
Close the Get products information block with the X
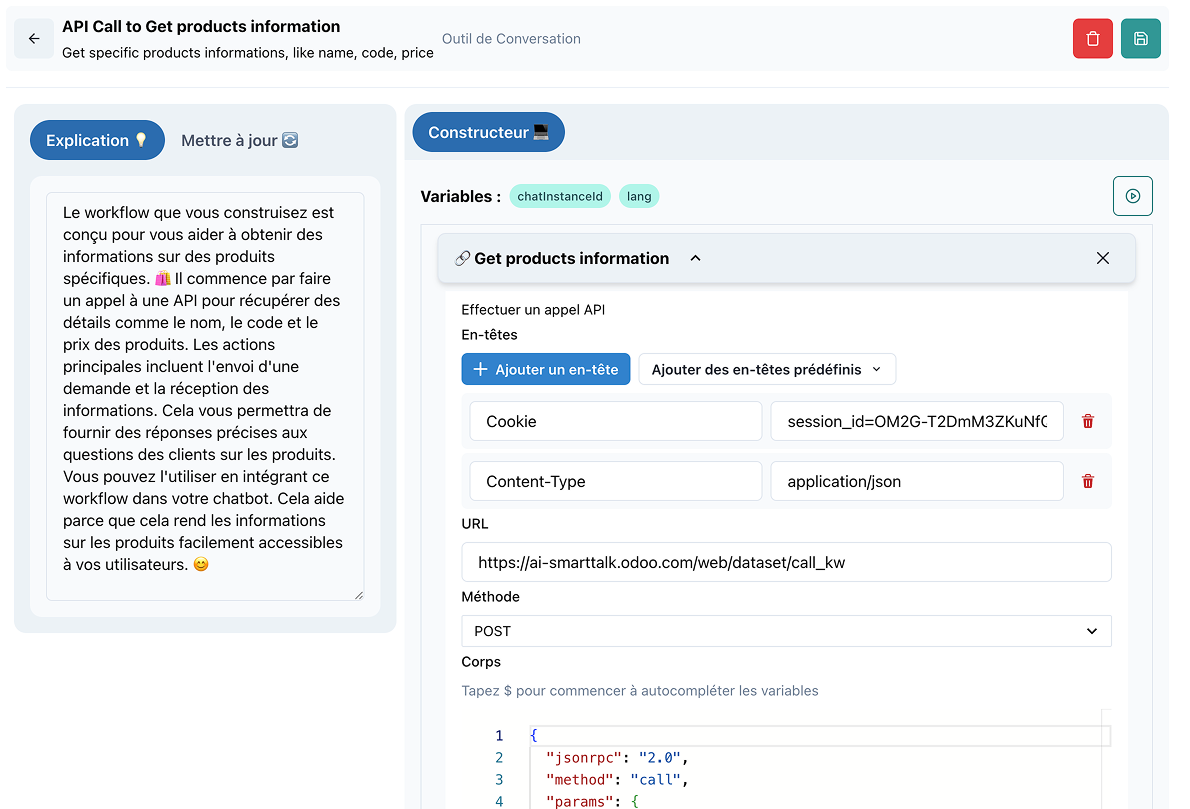tap(1103, 257)
